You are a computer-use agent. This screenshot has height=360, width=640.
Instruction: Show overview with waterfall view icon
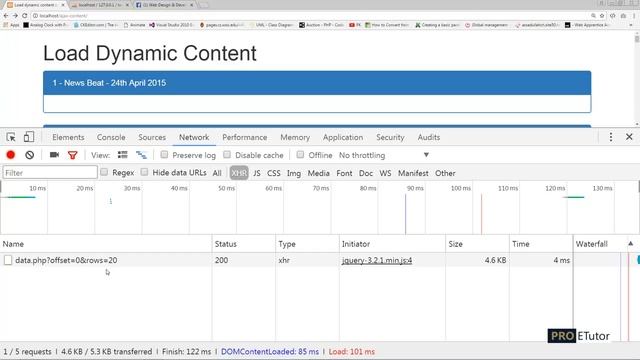[142, 155]
